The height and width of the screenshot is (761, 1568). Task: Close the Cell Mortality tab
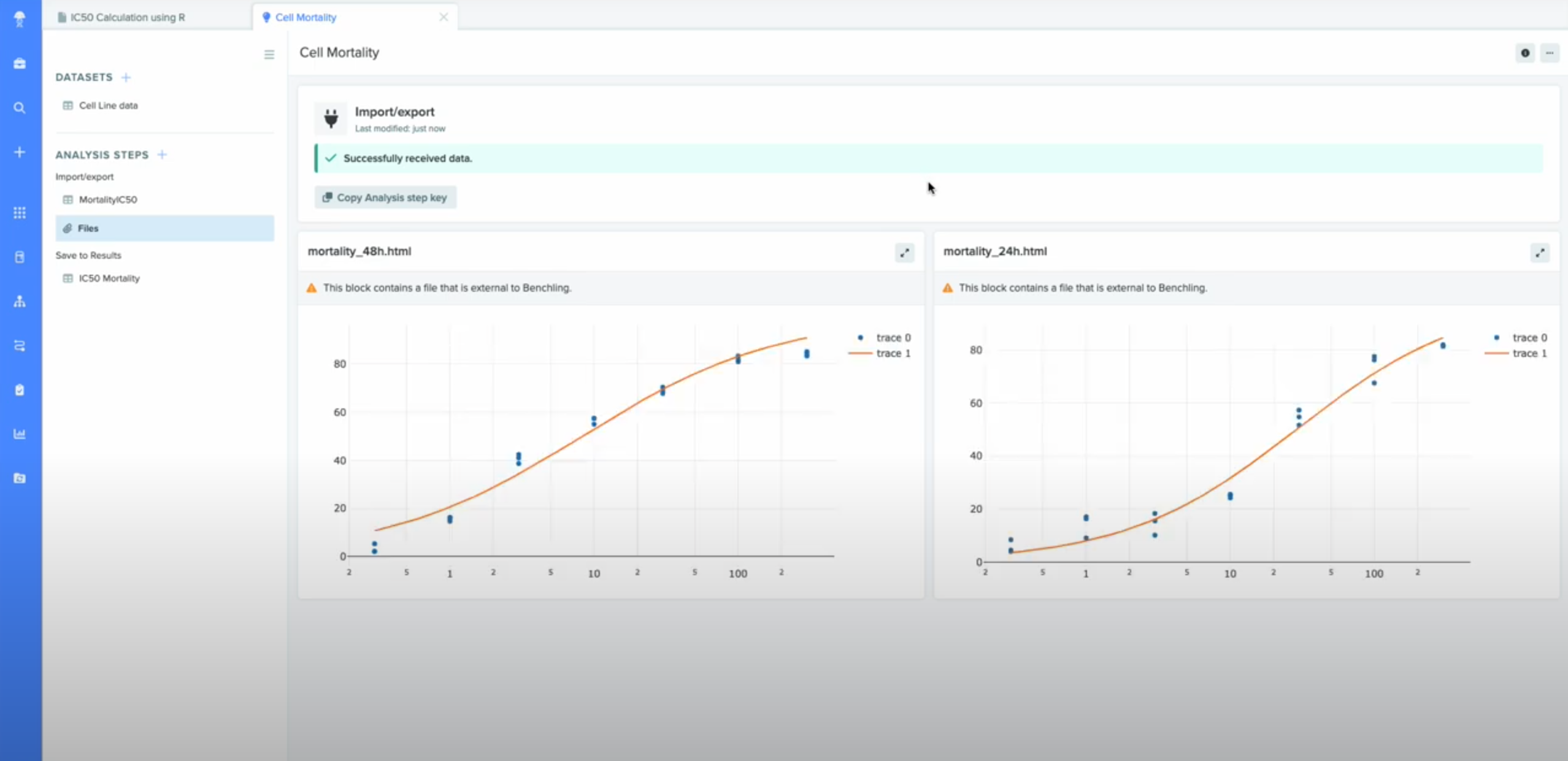click(x=444, y=17)
